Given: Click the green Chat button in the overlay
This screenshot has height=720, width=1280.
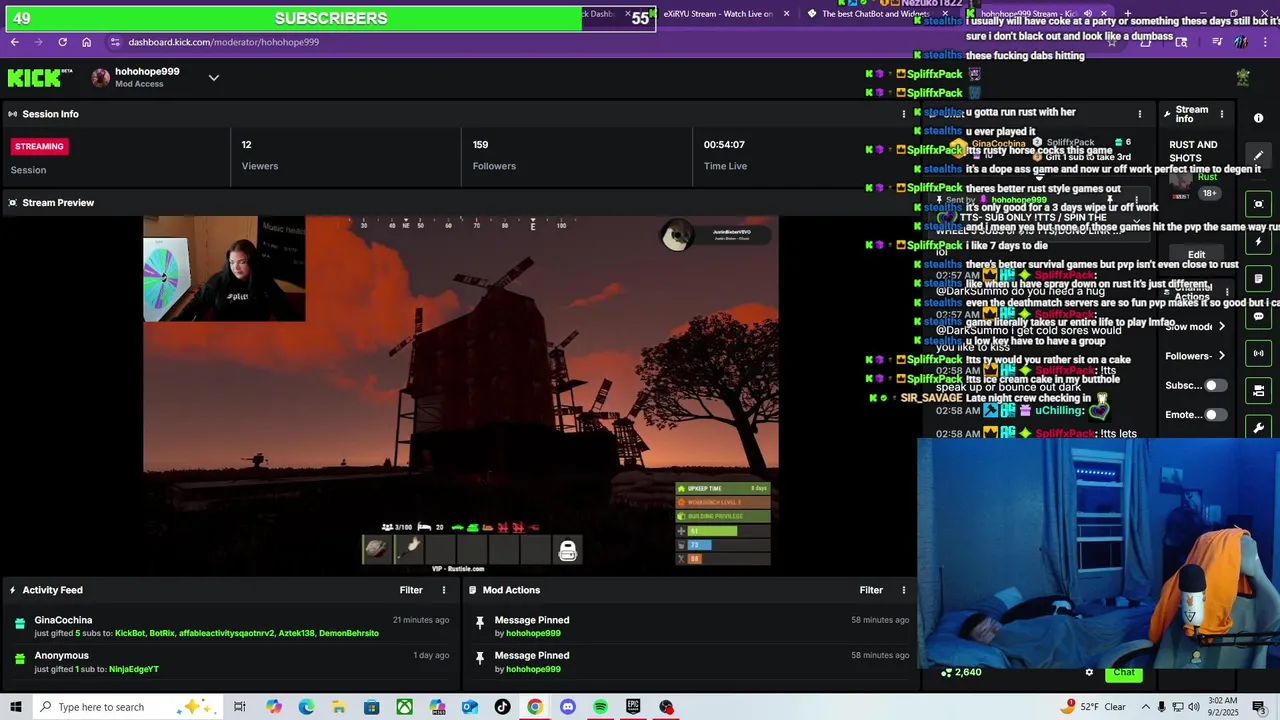Looking at the screenshot, I should tap(1124, 672).
